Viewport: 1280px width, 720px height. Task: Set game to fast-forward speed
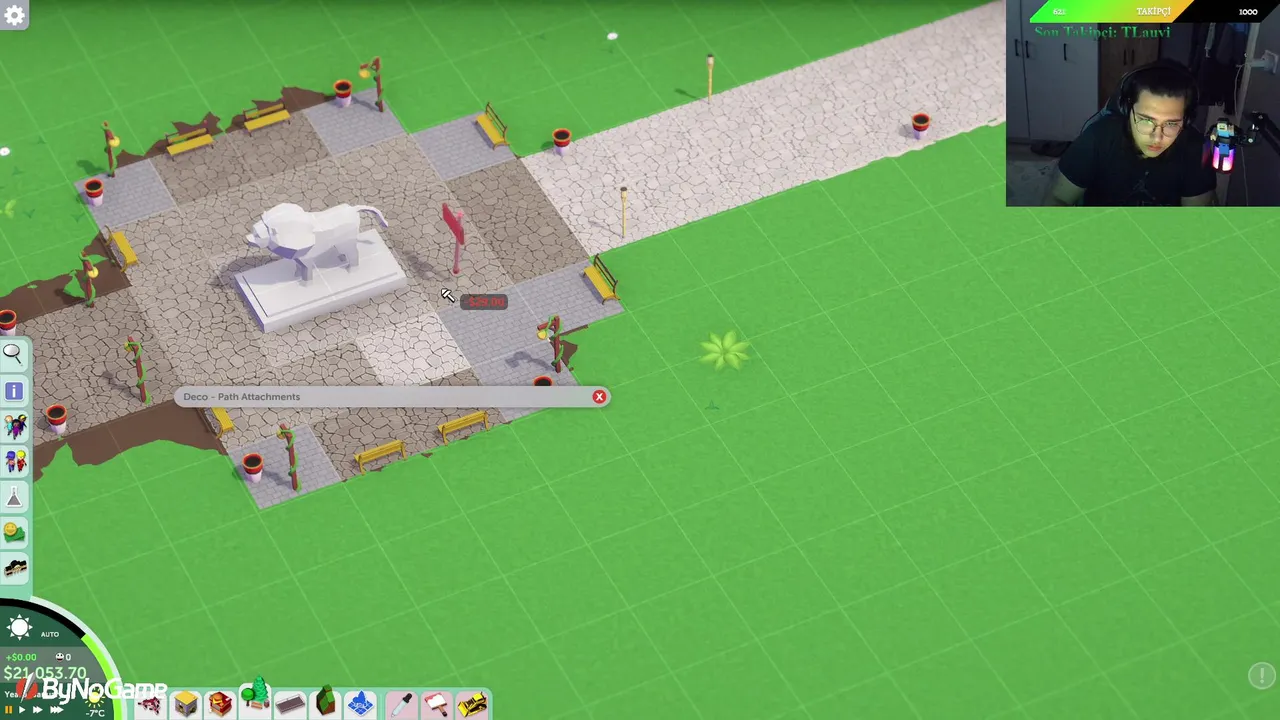pyautogui.click(x=37, y=710)
